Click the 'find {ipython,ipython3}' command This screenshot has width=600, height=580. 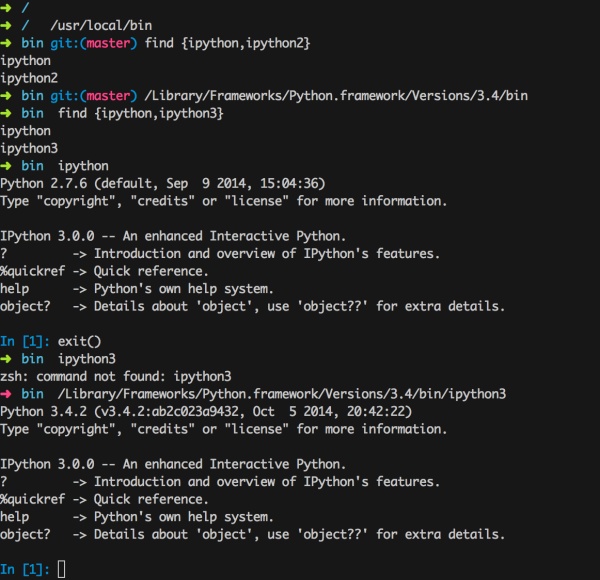[140, 113]
